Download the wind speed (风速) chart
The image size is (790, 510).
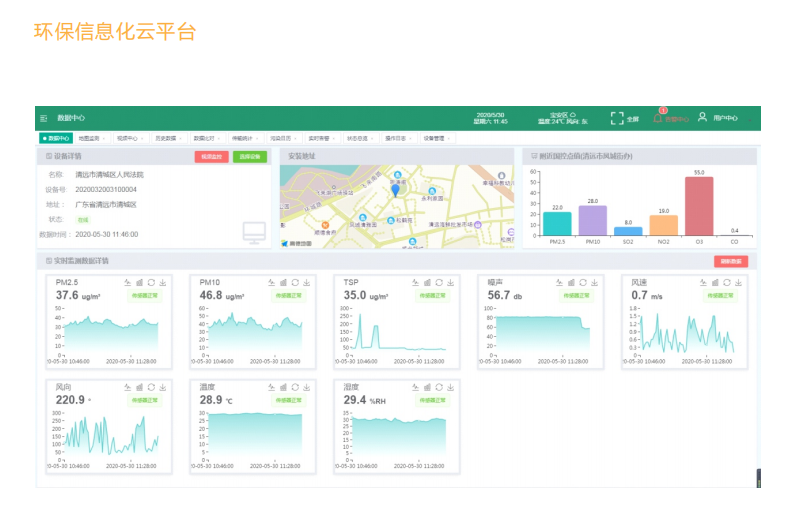pos(737,283)
